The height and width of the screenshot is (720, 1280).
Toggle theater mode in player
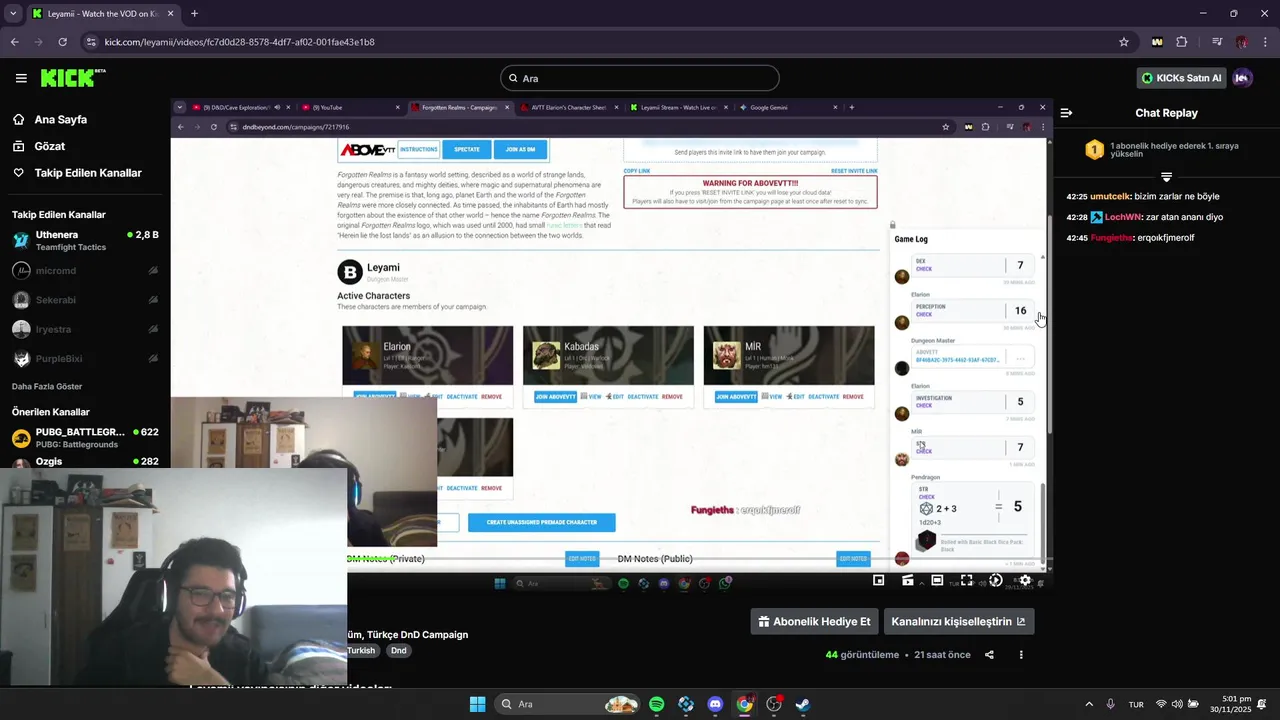pos(937,580)
